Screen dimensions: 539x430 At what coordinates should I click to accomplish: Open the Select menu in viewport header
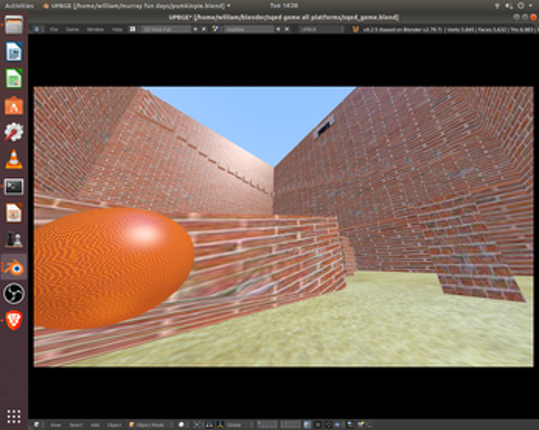tap(76, 425)
